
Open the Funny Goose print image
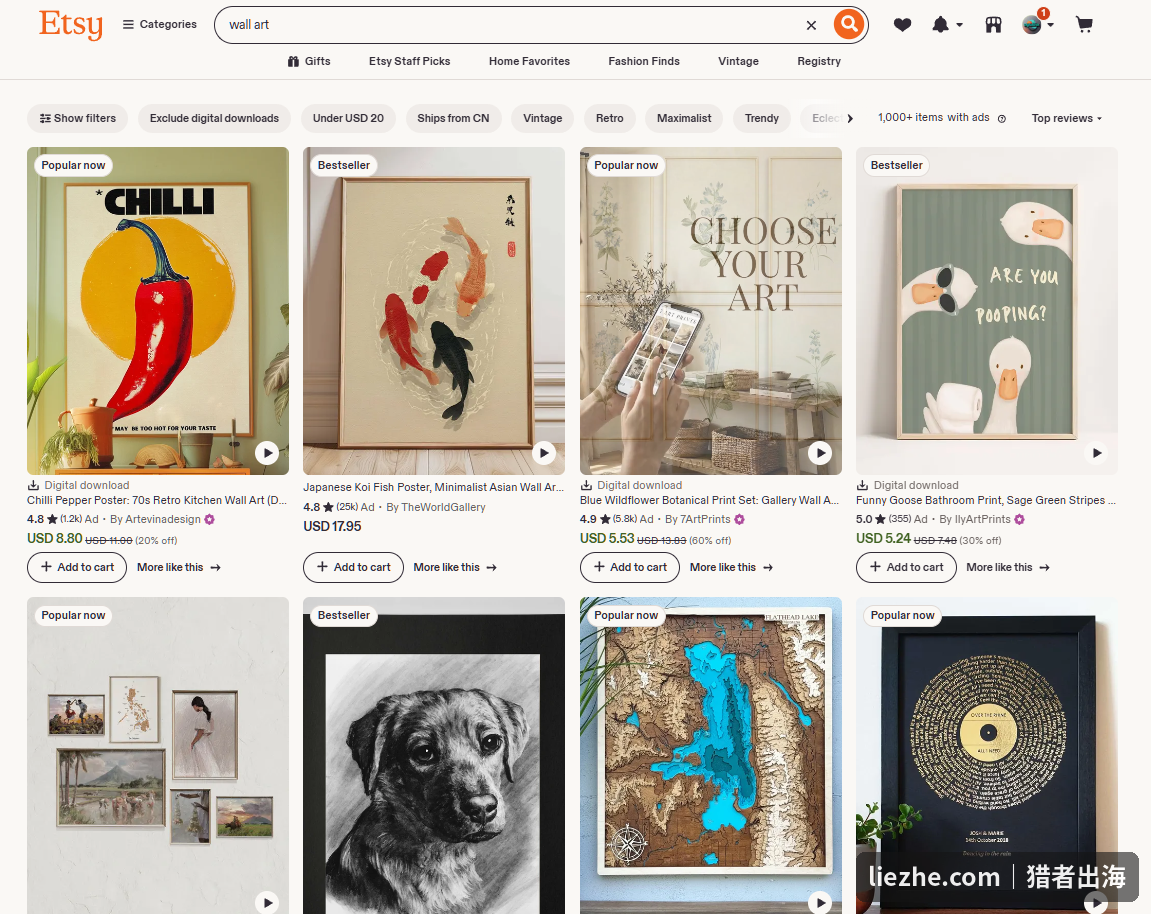coord(987,311)
